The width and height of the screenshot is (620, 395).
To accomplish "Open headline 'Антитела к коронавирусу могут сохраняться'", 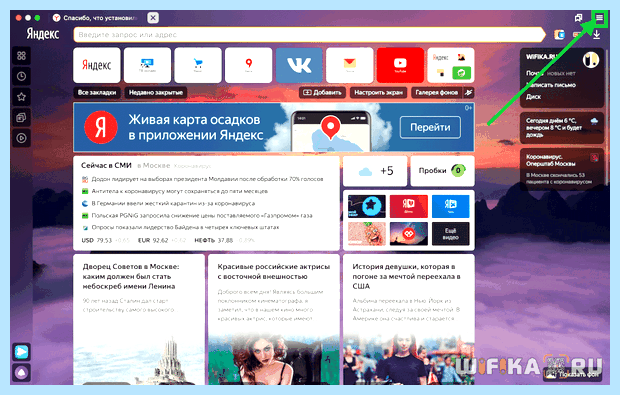I will pos(180,191).
